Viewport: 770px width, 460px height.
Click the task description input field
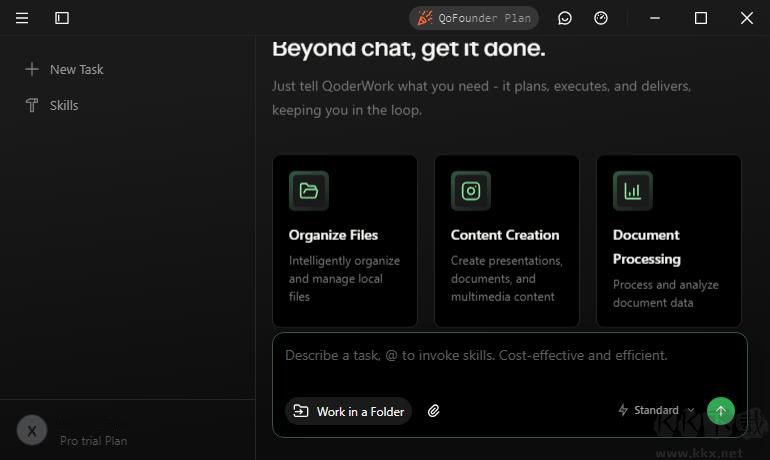point(510,363)
